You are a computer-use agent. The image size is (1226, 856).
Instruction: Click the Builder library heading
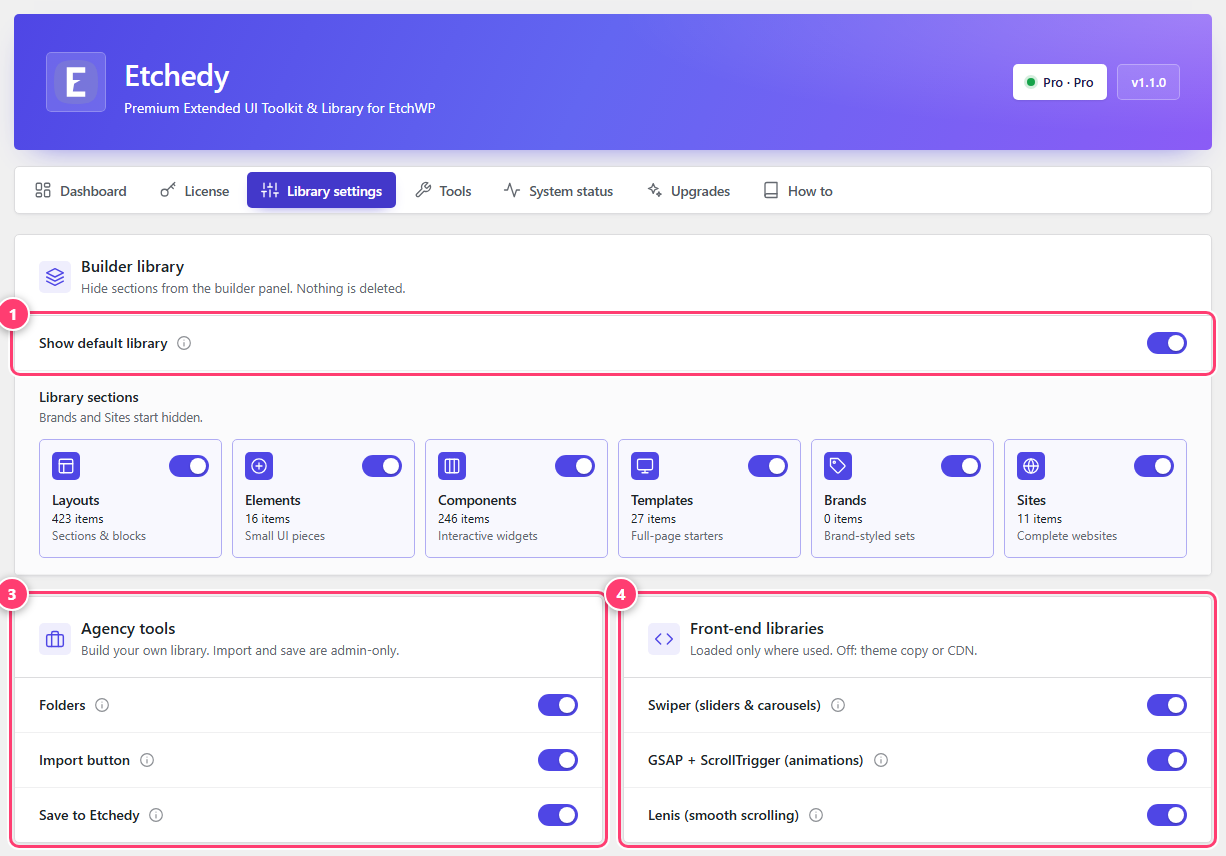point(133,267)
